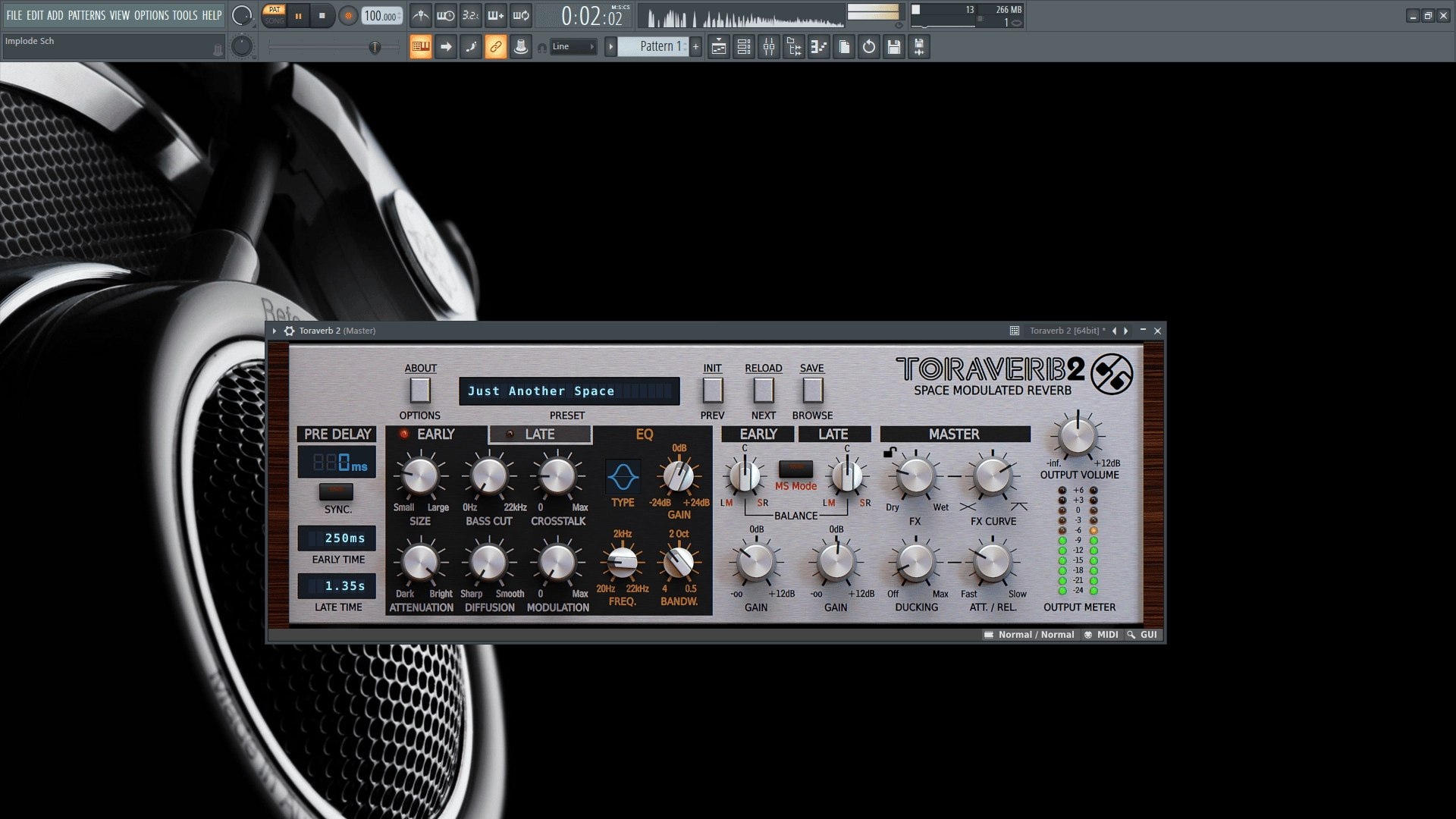Image resolution: width=1456 pixels, height=819 pixels.
Task: Click the project pages/copy icon
Action: click(x=844, y=47)
